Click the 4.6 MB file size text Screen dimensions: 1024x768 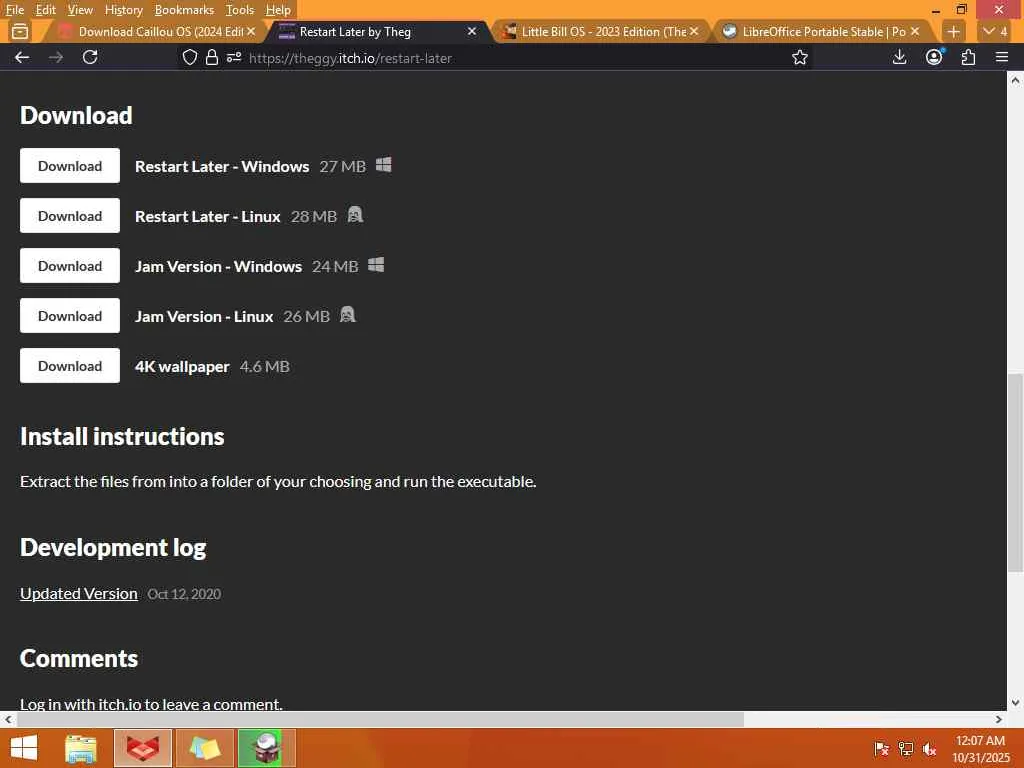[264, 366]
